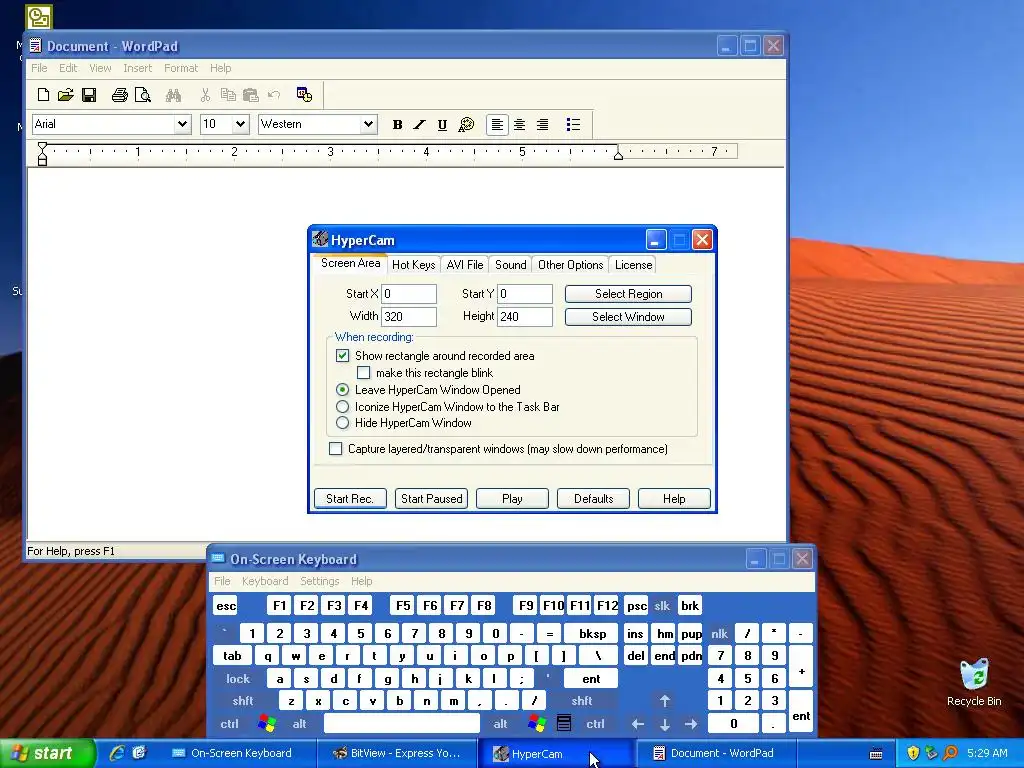Click Windows logo key left of alt
This screenshot has height=768, width=1024.
coord(267,724)
